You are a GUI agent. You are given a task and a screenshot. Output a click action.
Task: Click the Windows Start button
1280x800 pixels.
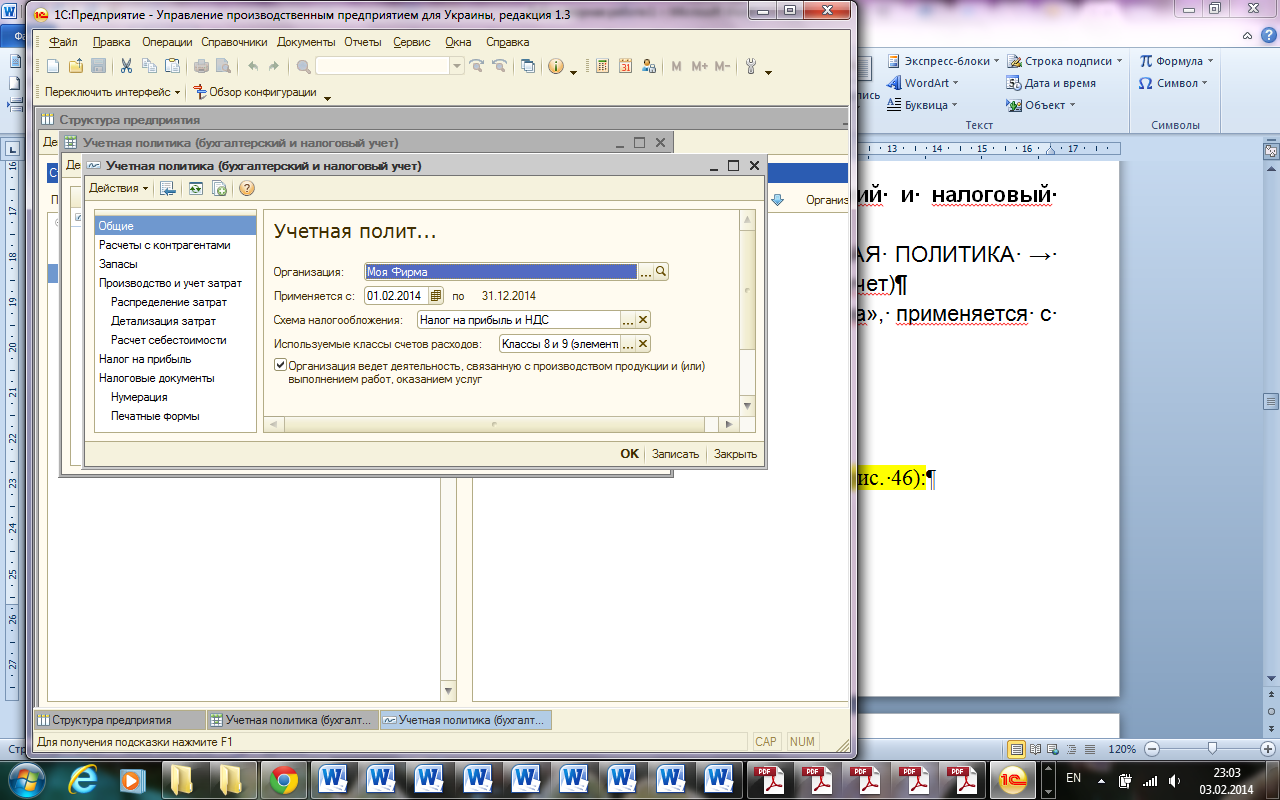point(25,779)
